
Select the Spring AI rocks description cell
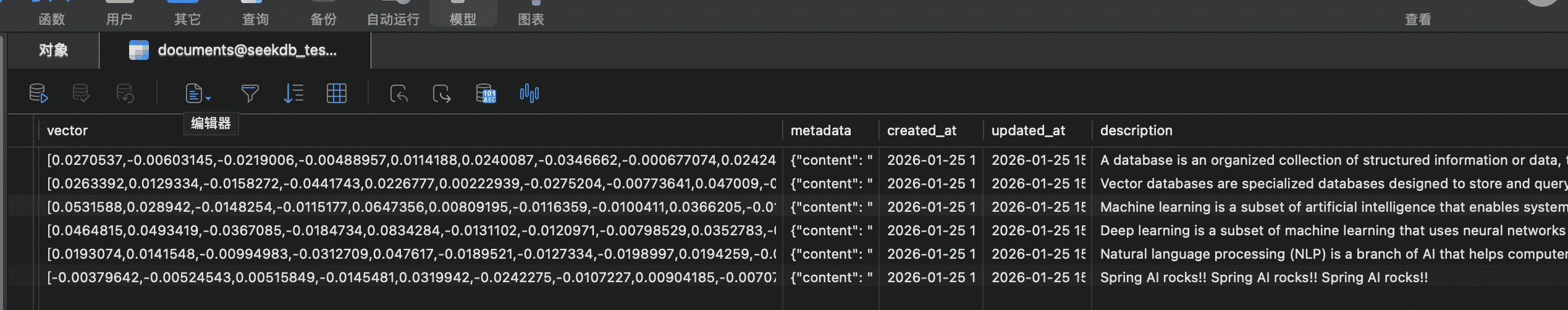click(x=1263, y=277)
